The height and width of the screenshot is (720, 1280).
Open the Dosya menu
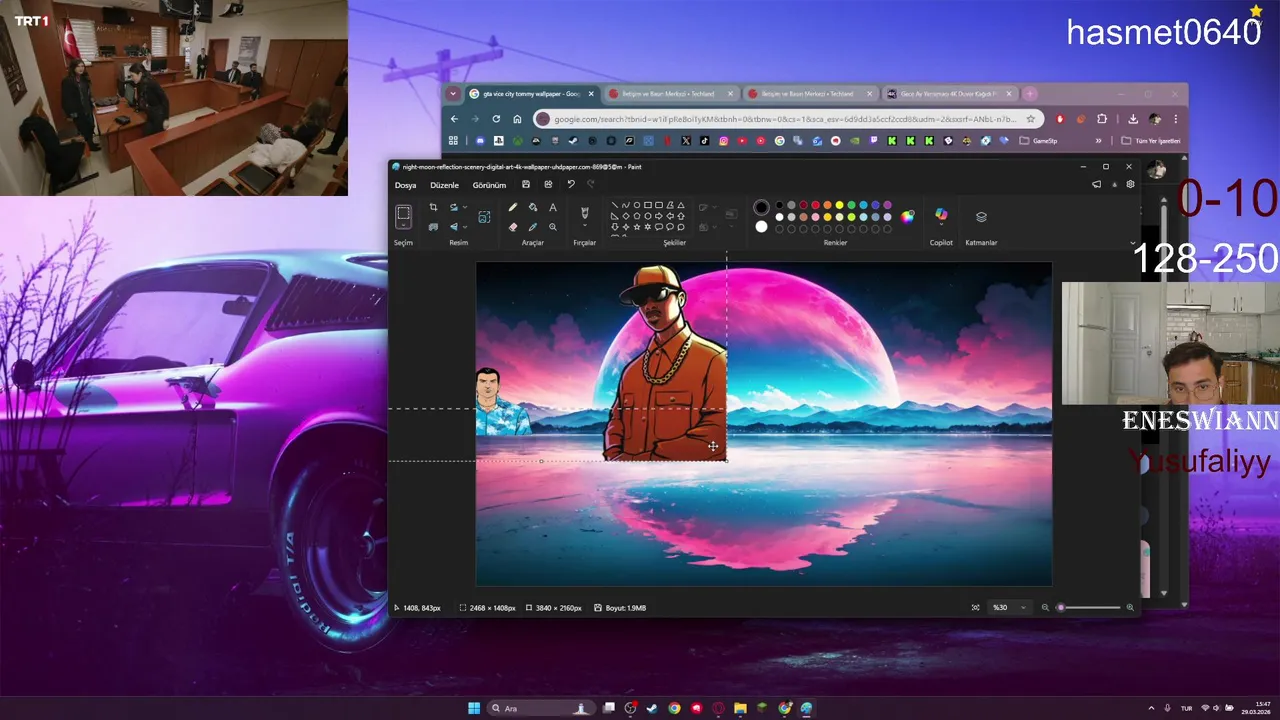pyautogui.click(x=405, y=185)
